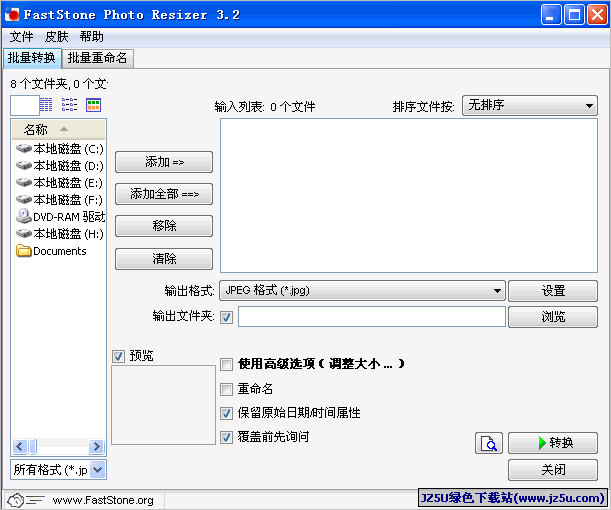Click the 添加全部 ==> button
The image size is (611, 510).
pos(164,194)
